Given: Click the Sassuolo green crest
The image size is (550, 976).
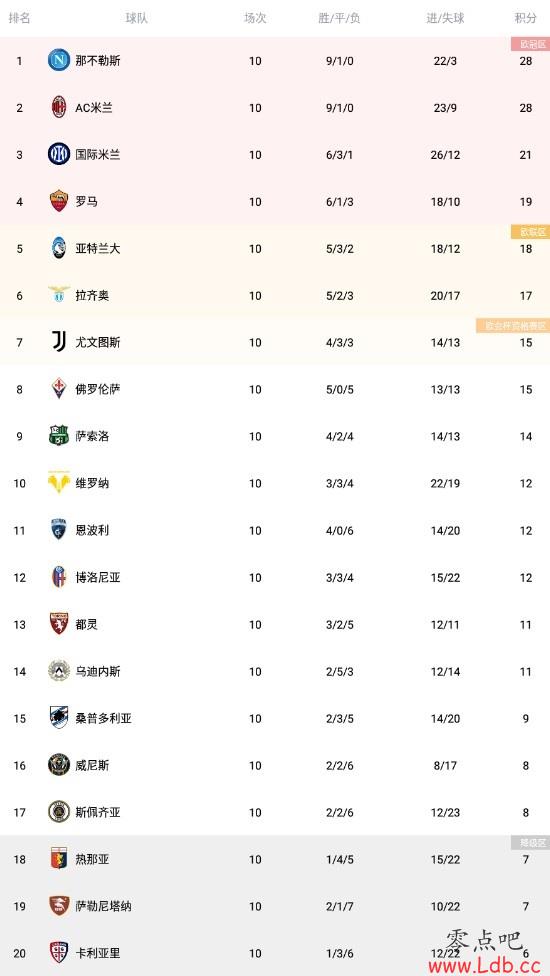Looking at the screenshot, I should (59, 436).
